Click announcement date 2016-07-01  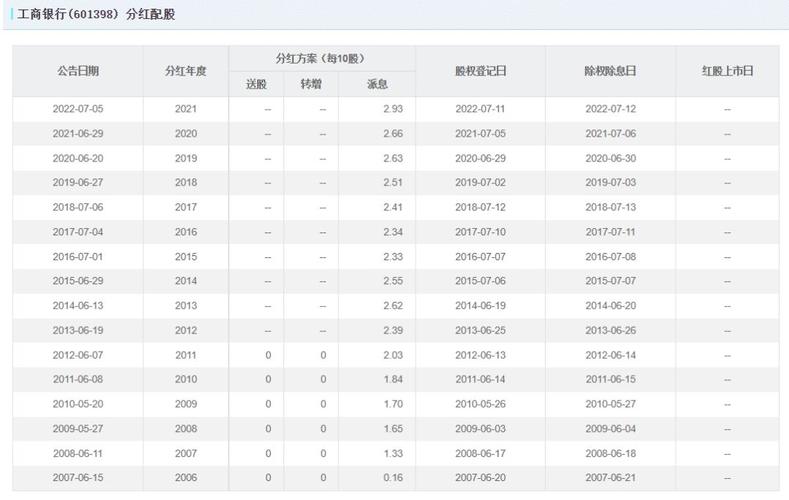pos(78,257)
